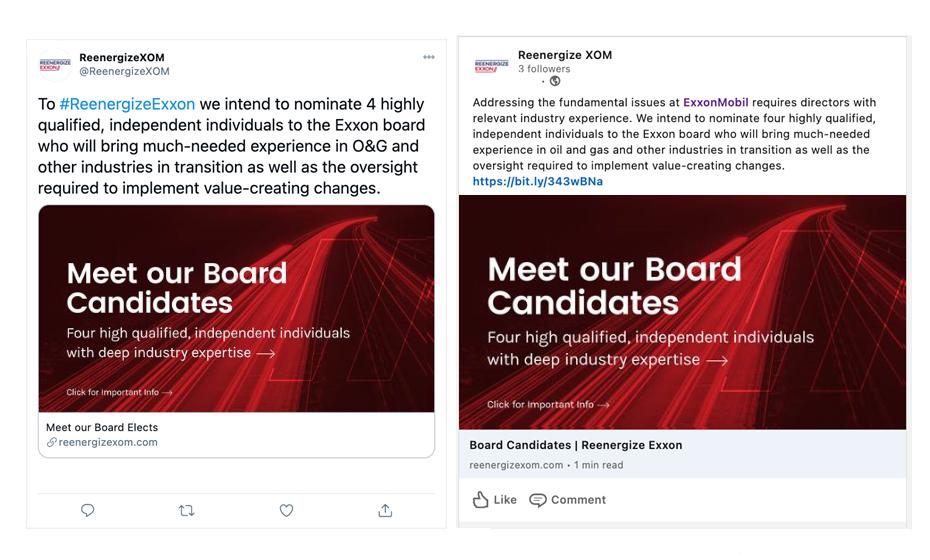This screenshot has height=560, width=930.
Task: Click the Reenergize XOM LinkedIn logo avatar
Action: click(x=490, y=65)
